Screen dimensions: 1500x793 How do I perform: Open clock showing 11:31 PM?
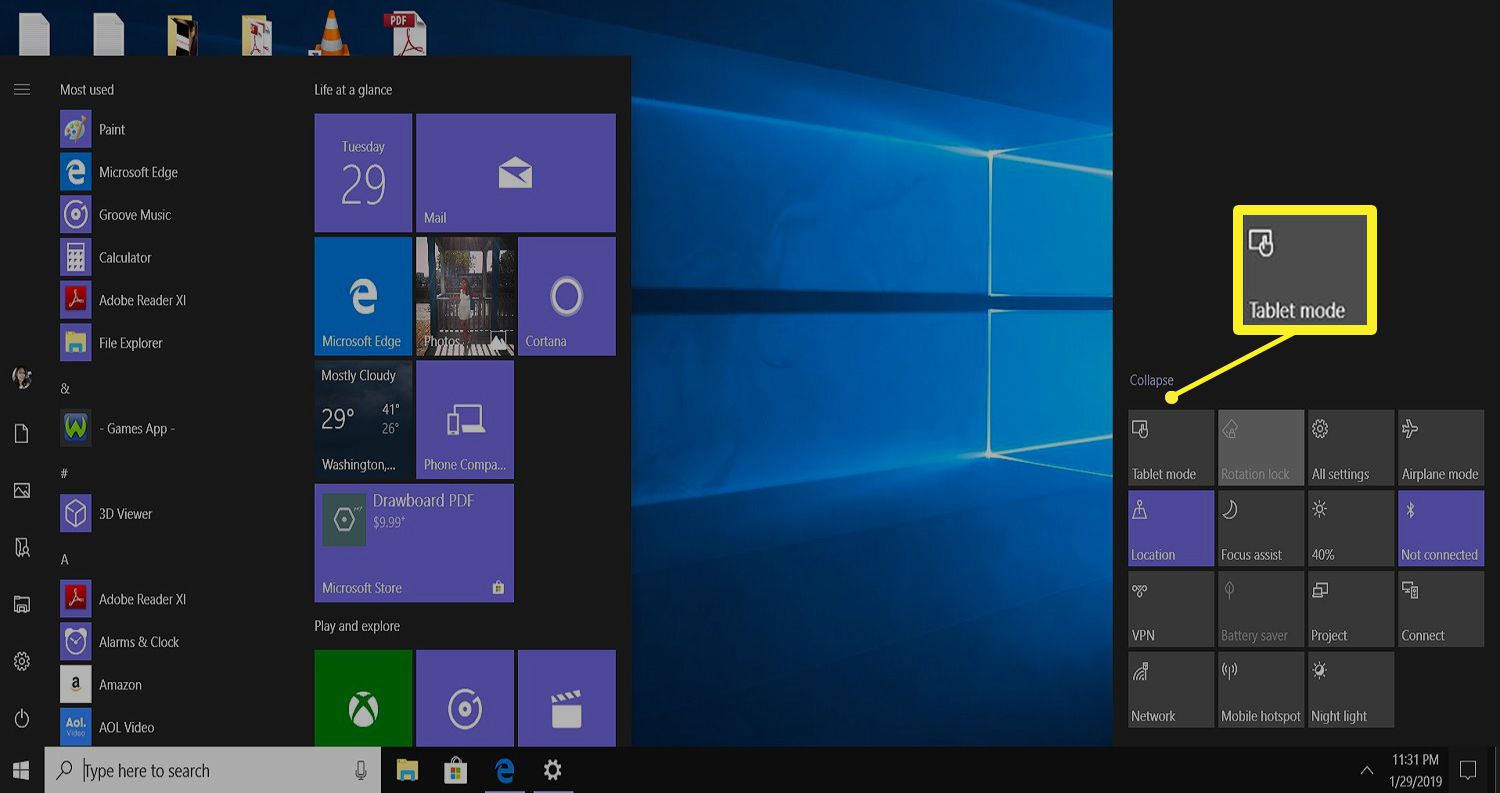[1415, 770]
